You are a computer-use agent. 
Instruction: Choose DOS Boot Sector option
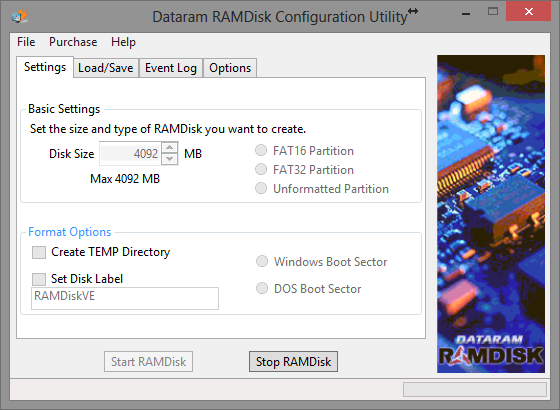(262, 288)
